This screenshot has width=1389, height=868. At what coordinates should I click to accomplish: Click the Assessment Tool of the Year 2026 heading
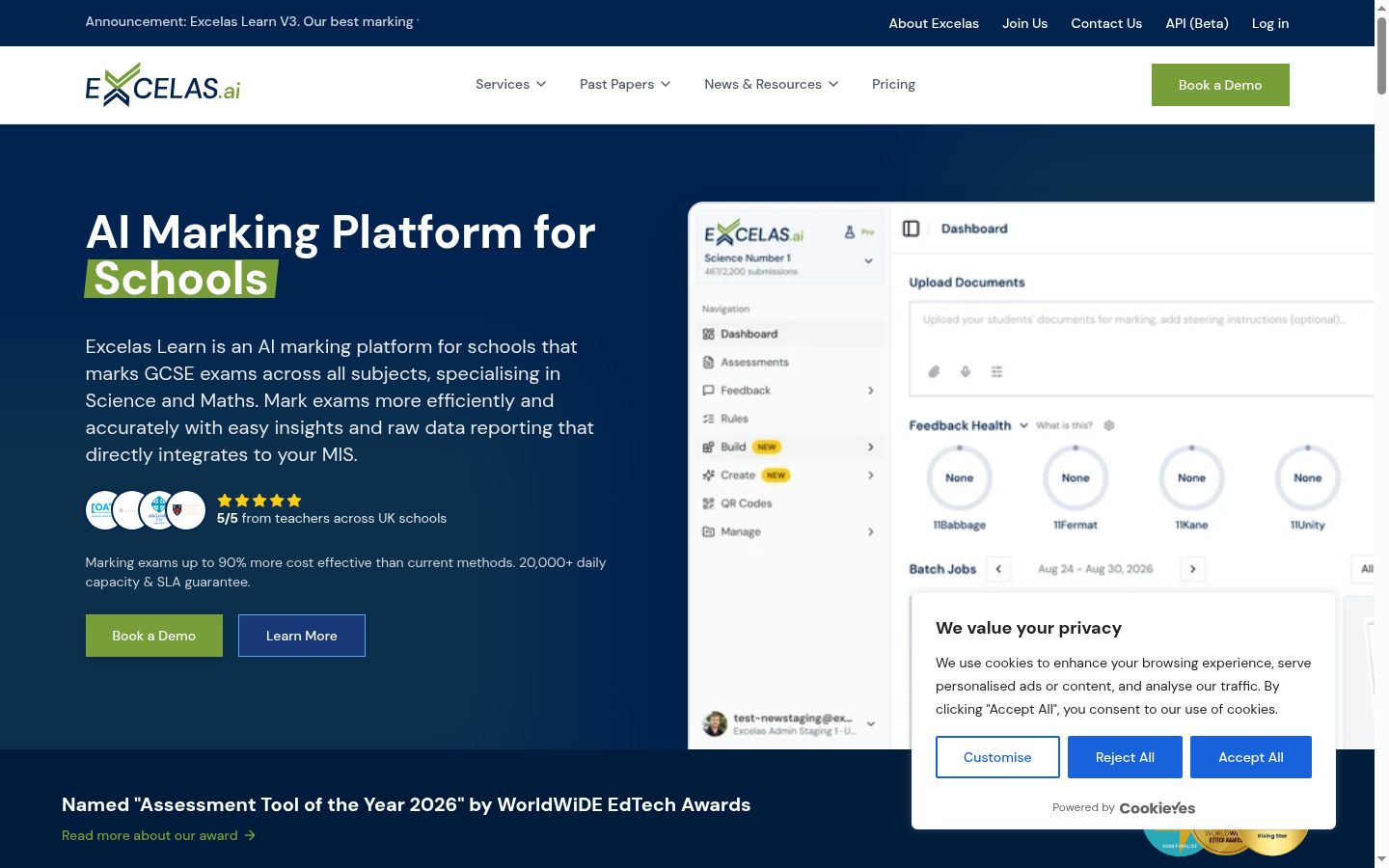(406, 804)
